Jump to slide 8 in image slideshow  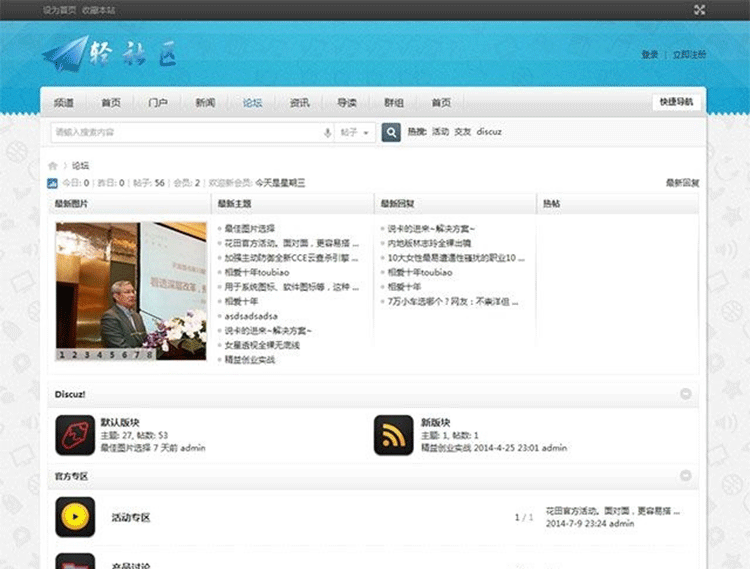pos(149,355)
